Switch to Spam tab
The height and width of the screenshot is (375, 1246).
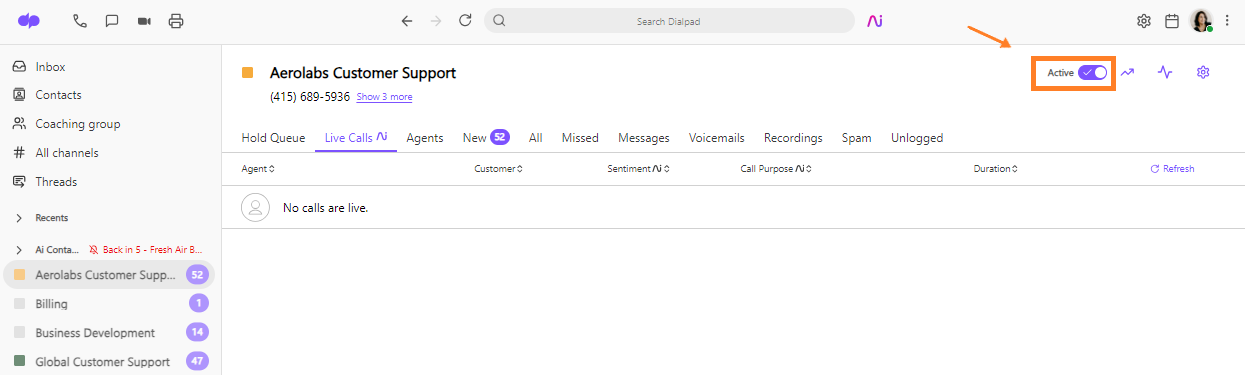tap(856, 138)
